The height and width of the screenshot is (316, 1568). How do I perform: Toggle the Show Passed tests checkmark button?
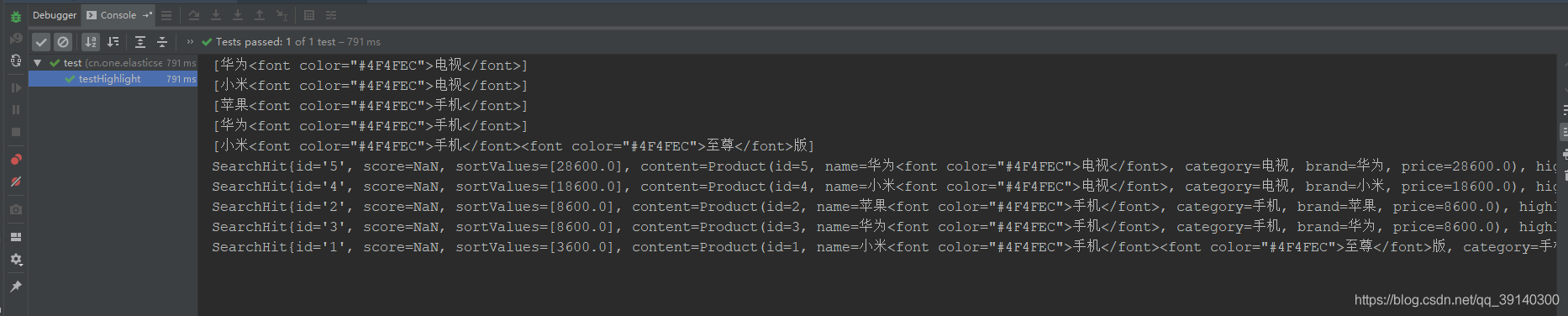(x=41, y=42)
